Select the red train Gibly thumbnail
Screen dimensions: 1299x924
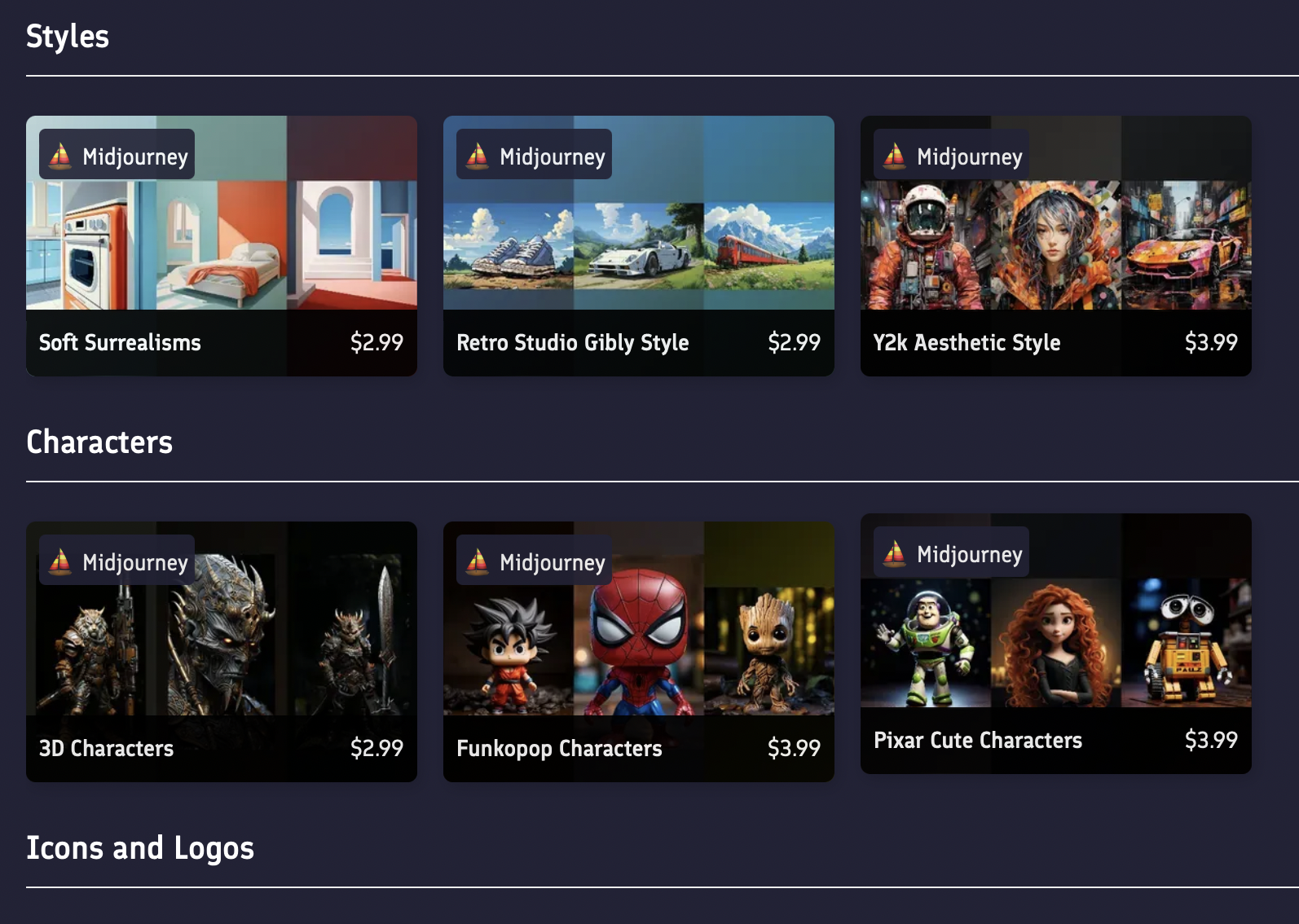(x=769, y=245)
